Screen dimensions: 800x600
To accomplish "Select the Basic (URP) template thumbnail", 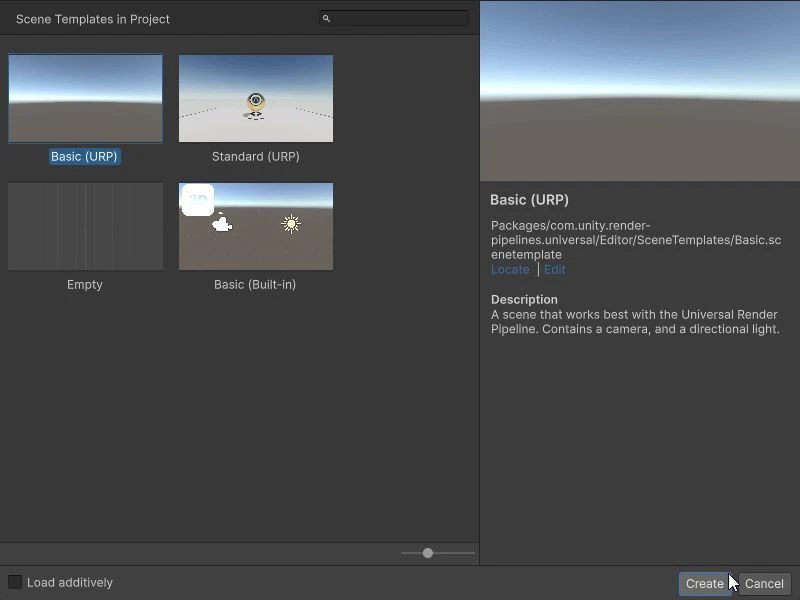I will click(86, 98).
